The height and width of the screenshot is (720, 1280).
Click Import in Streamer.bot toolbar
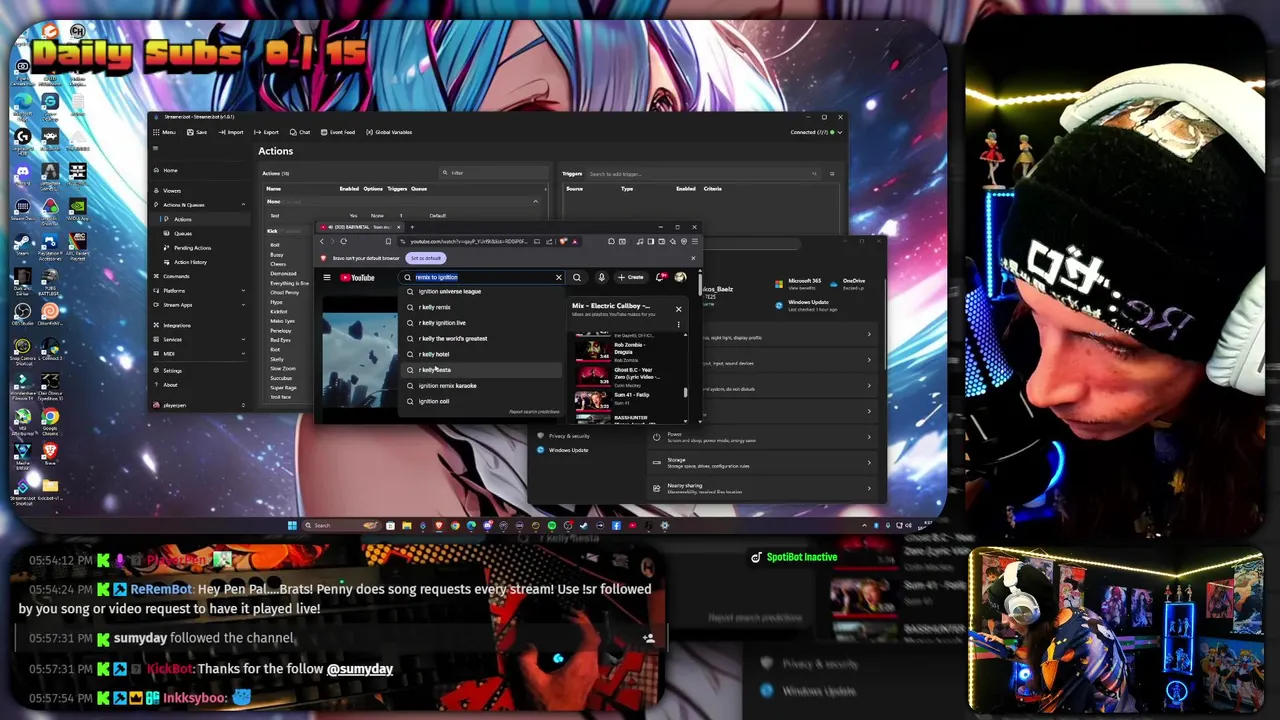pyautogui.click(x=231, y=132)
